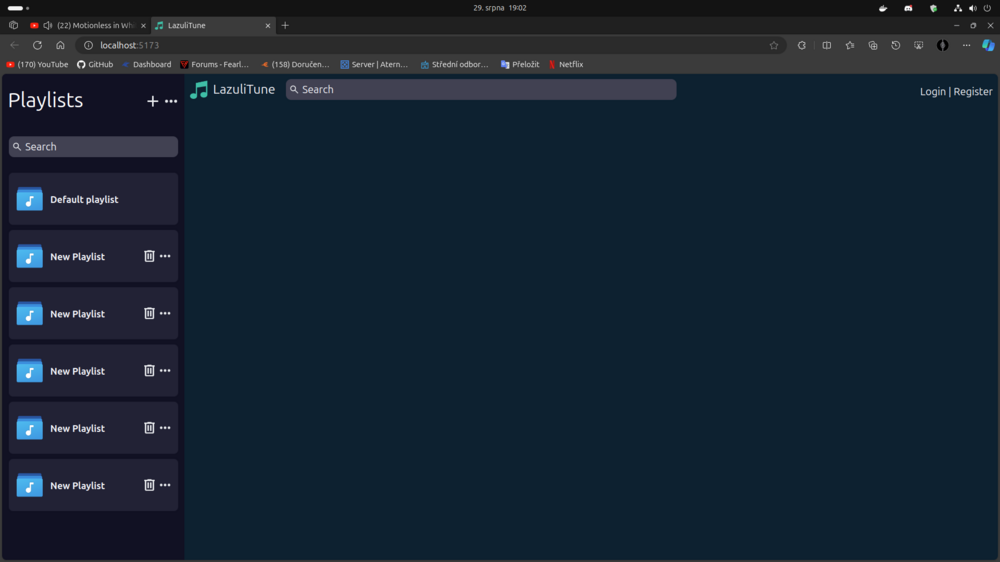The width and height of the screenshot is (1000, 562).
Task: Open the Playlists header more options menu
Action: click(x=171, y=101)
